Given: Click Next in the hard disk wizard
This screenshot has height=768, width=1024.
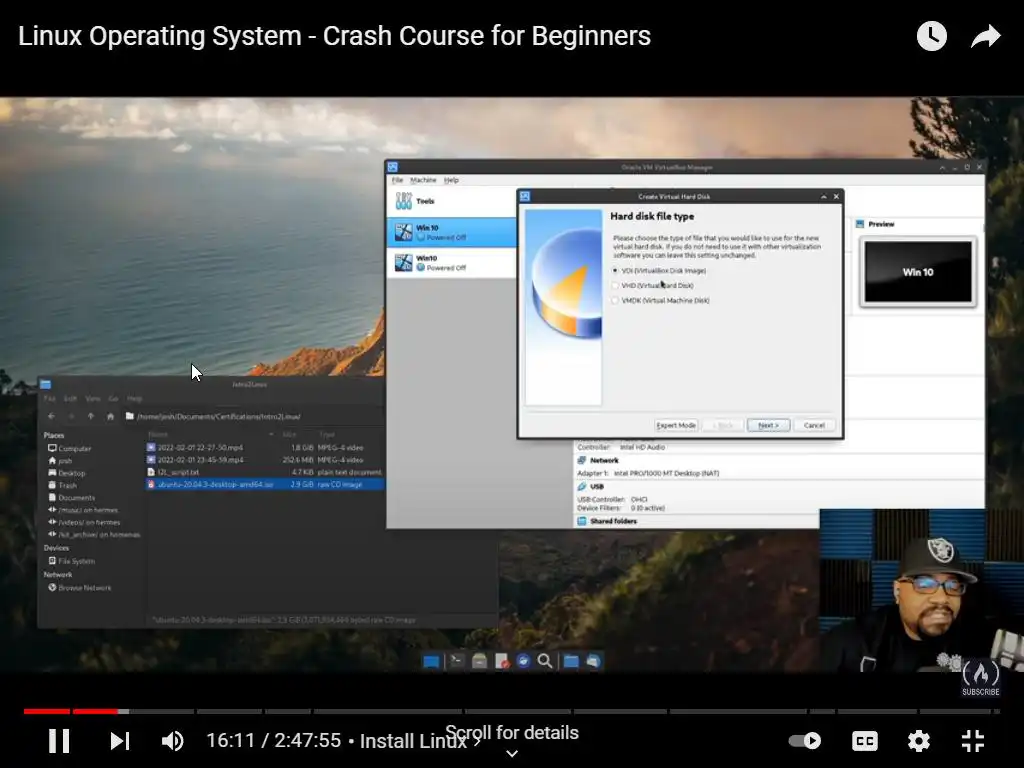Looking at the screenshot, I should (x=768, y=425).
